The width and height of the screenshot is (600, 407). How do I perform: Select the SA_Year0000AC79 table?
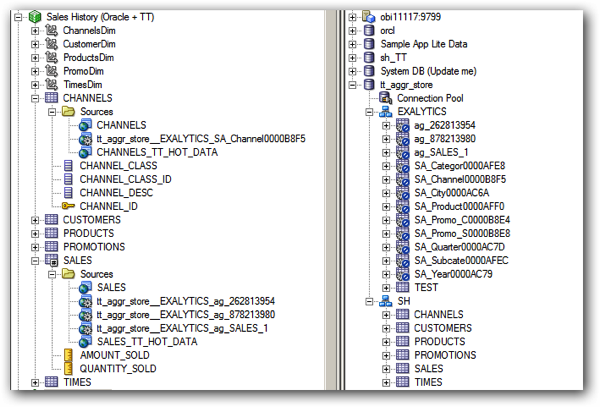[x=453, y=274]
